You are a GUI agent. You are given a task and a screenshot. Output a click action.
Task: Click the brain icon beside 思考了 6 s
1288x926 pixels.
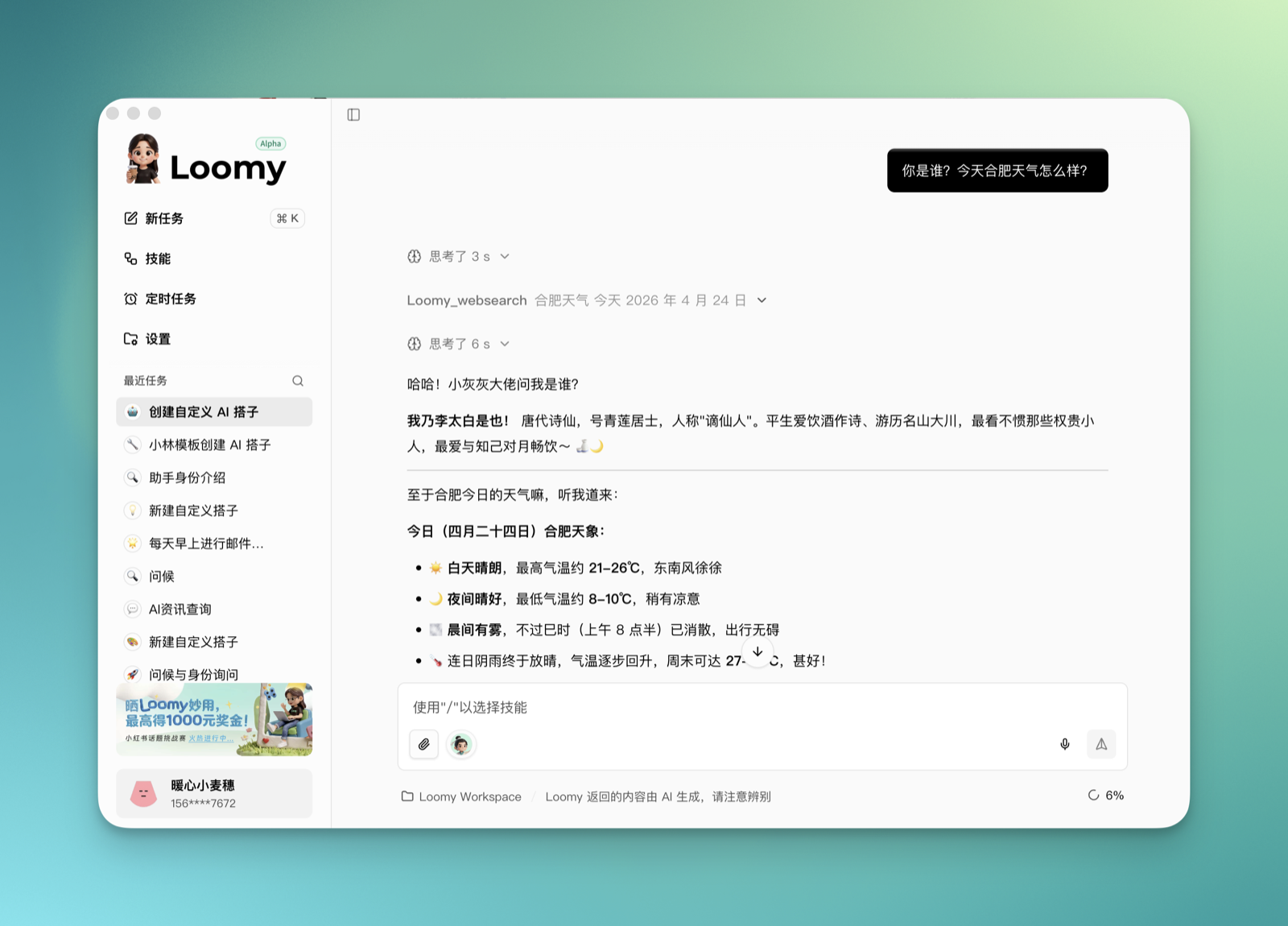tap(414, 344)
